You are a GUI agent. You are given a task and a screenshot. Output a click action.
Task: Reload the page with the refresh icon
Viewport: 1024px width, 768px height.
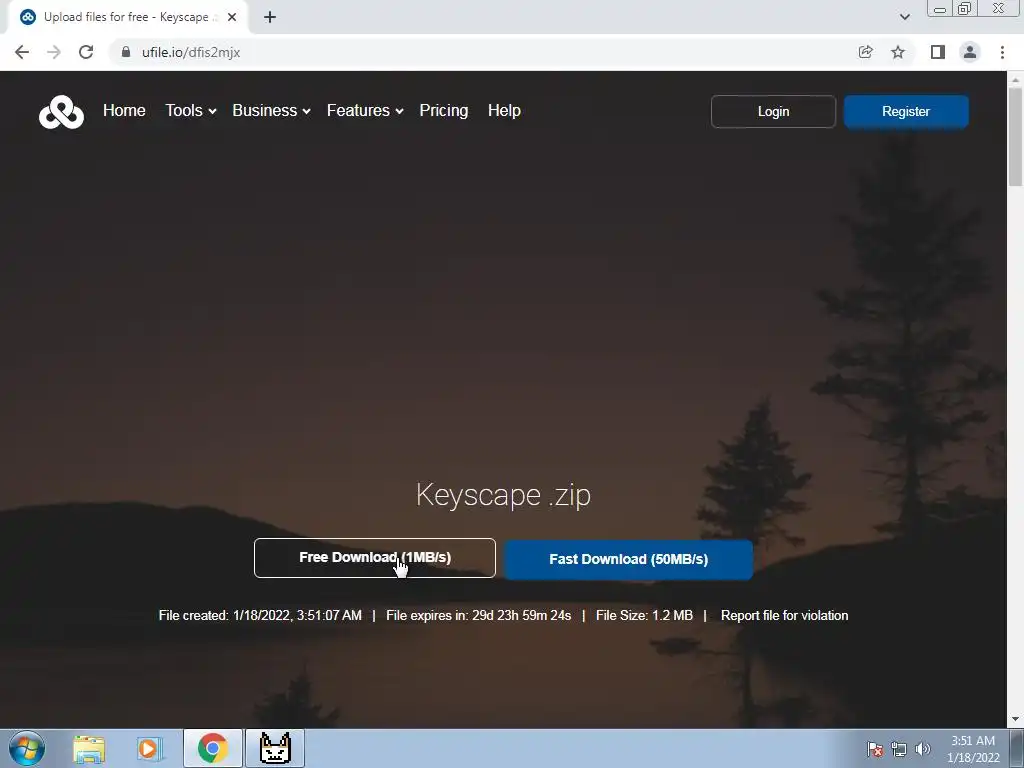[x=86, y=52]
